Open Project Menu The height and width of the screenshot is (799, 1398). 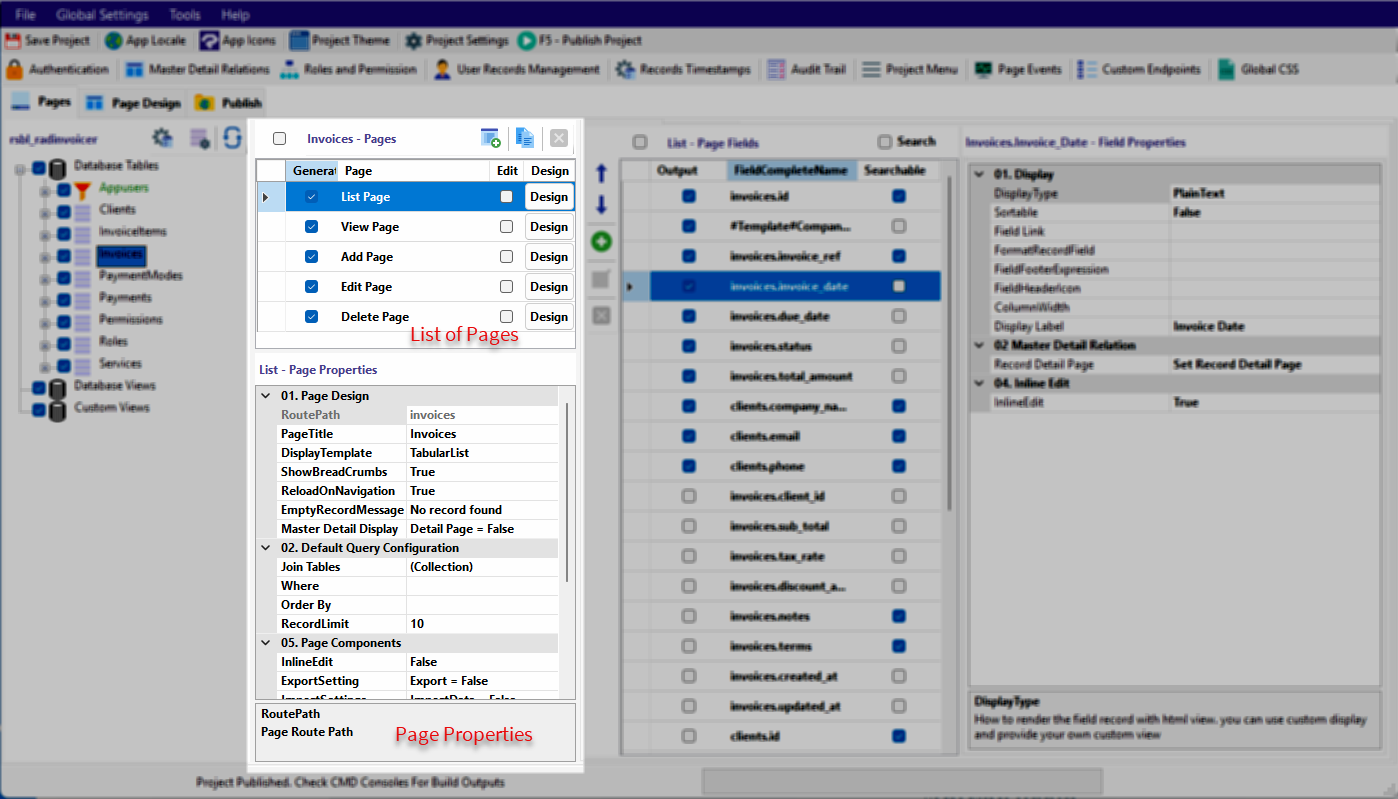910,70
